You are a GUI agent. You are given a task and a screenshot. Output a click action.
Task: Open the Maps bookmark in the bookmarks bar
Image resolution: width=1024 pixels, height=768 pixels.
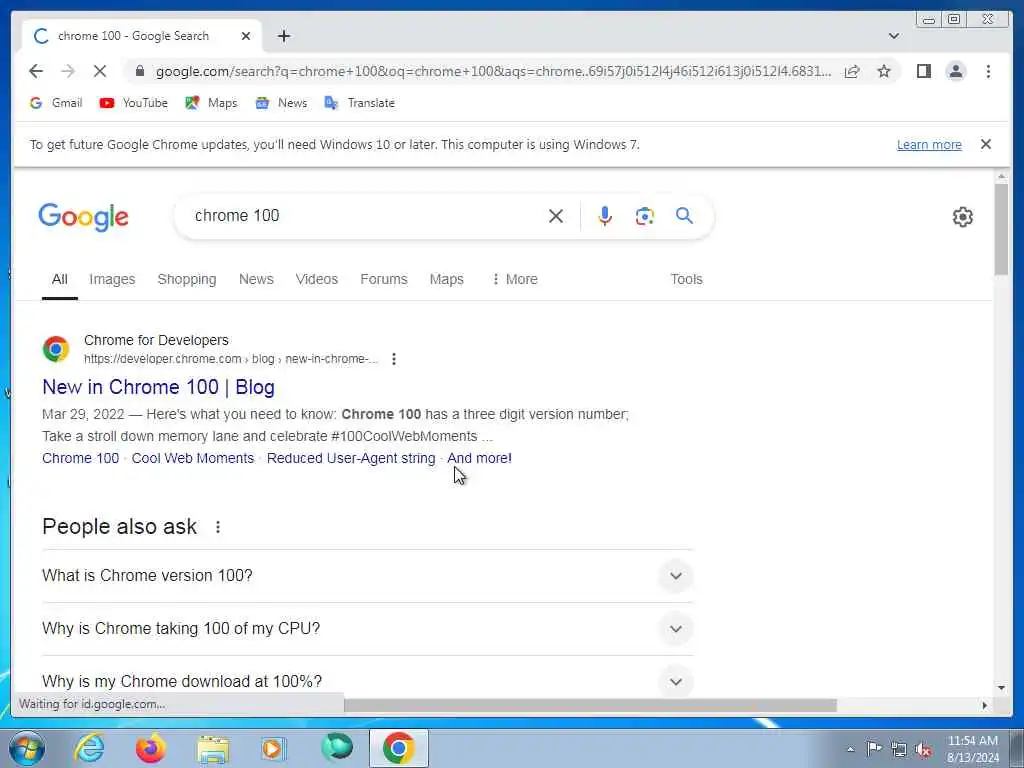click(211, 103)
